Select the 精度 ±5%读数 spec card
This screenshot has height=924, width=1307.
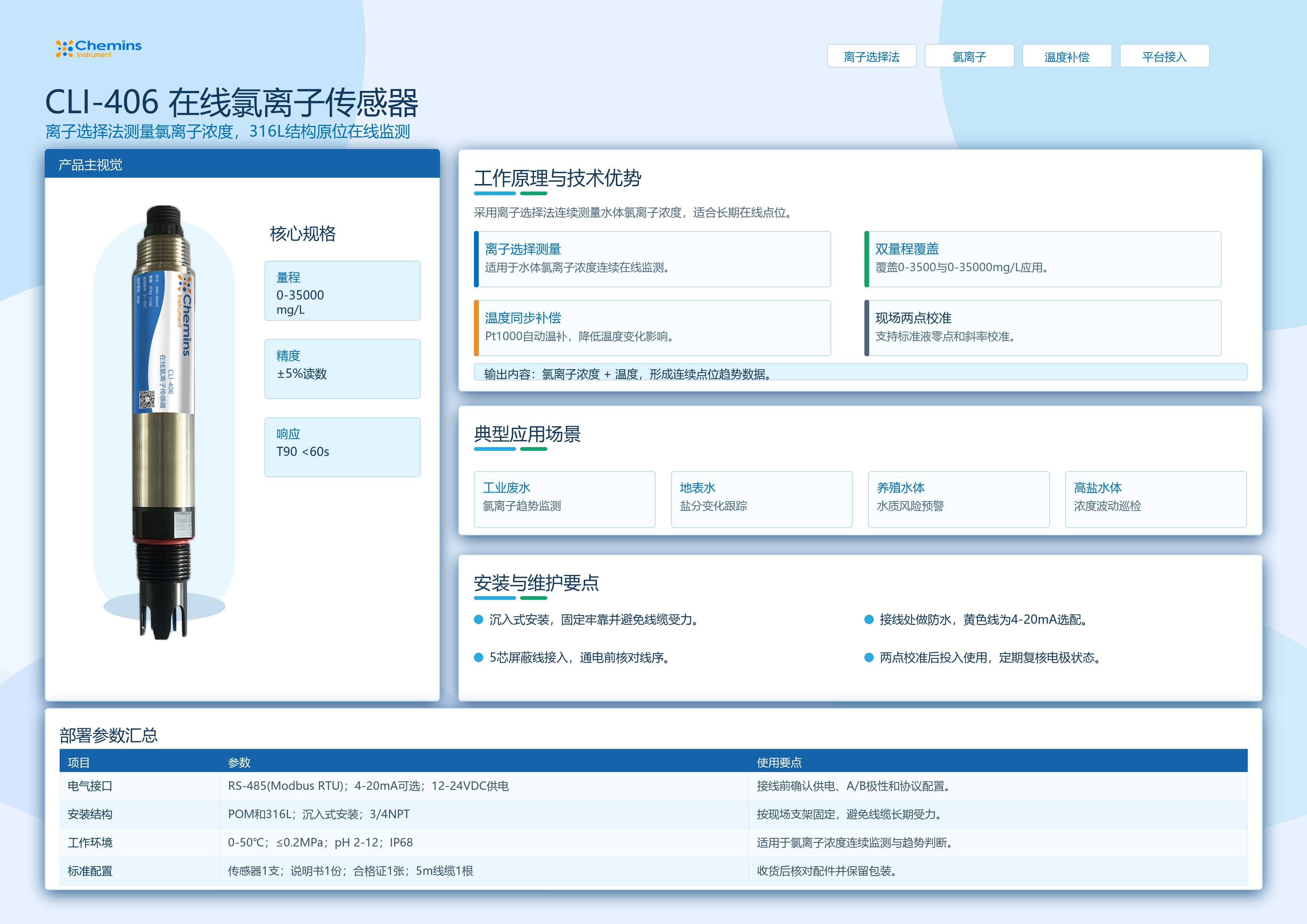[x=342, y=369]
